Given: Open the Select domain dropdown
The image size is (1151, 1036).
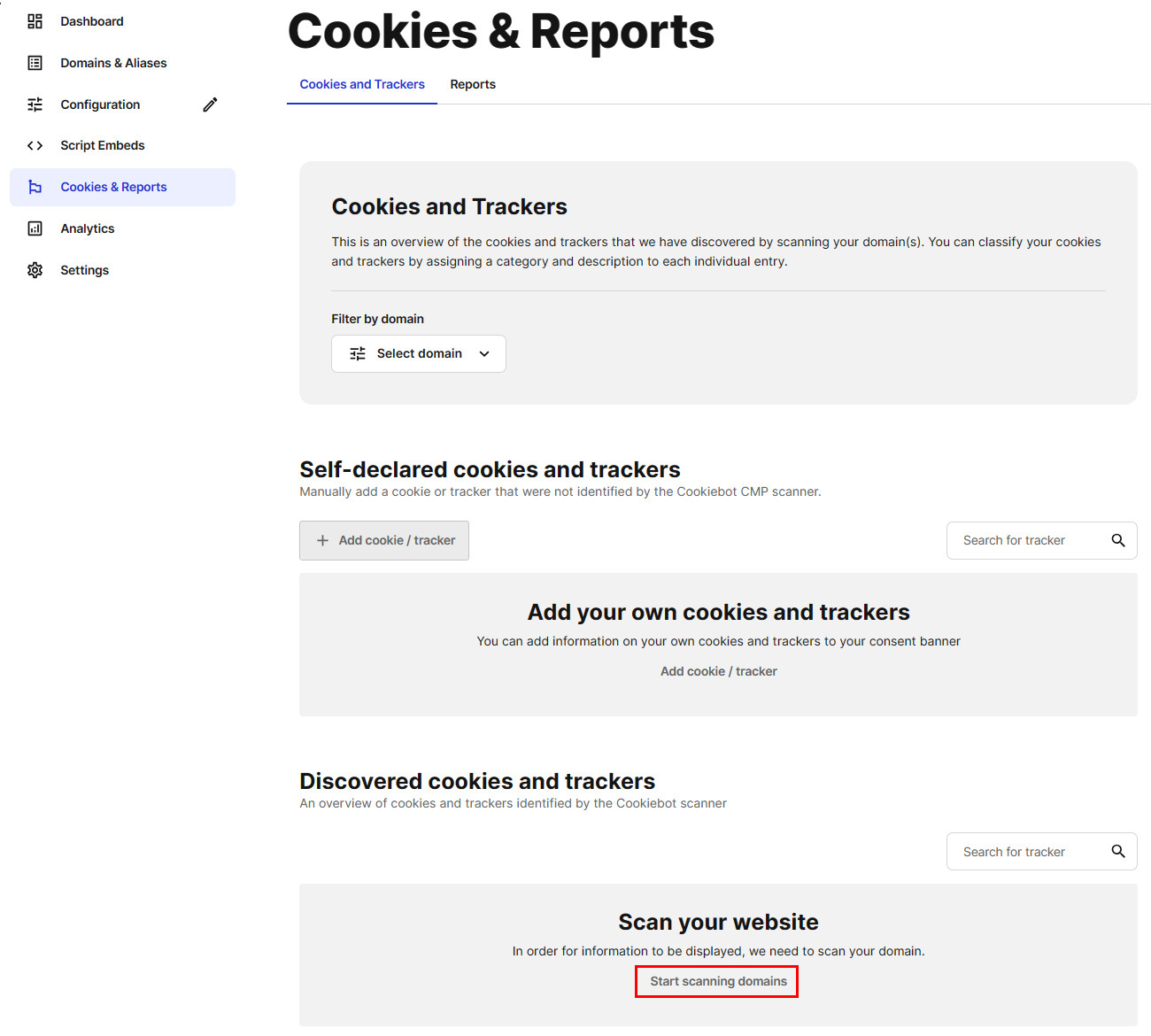Looking at the screenshot, I should click(418, 353).
